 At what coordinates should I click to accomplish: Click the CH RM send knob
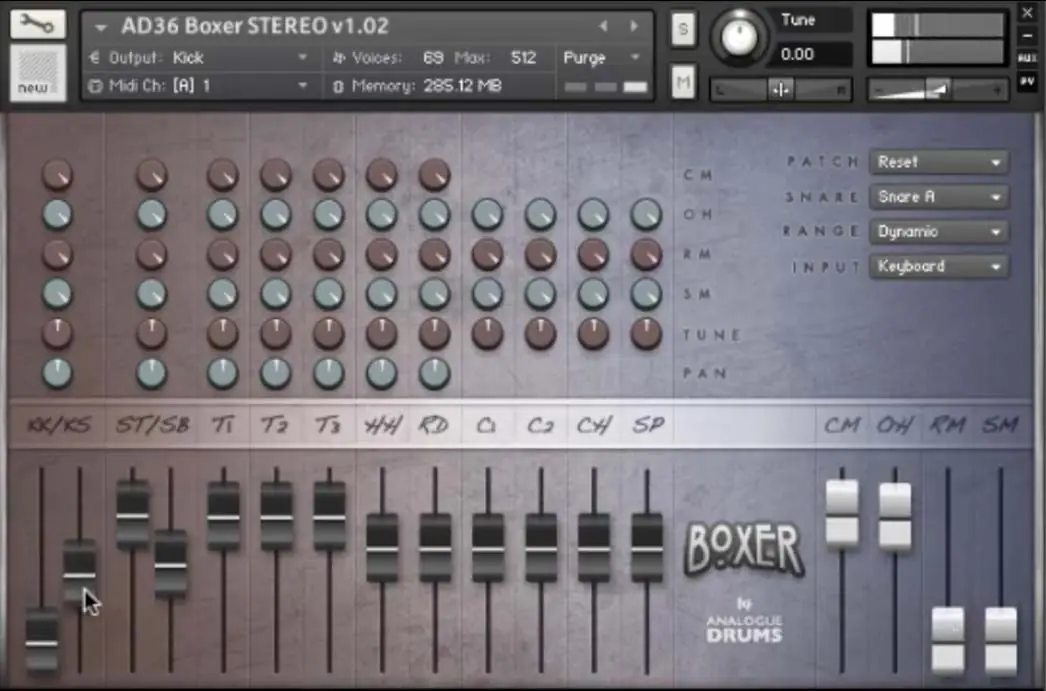point(593,255)
